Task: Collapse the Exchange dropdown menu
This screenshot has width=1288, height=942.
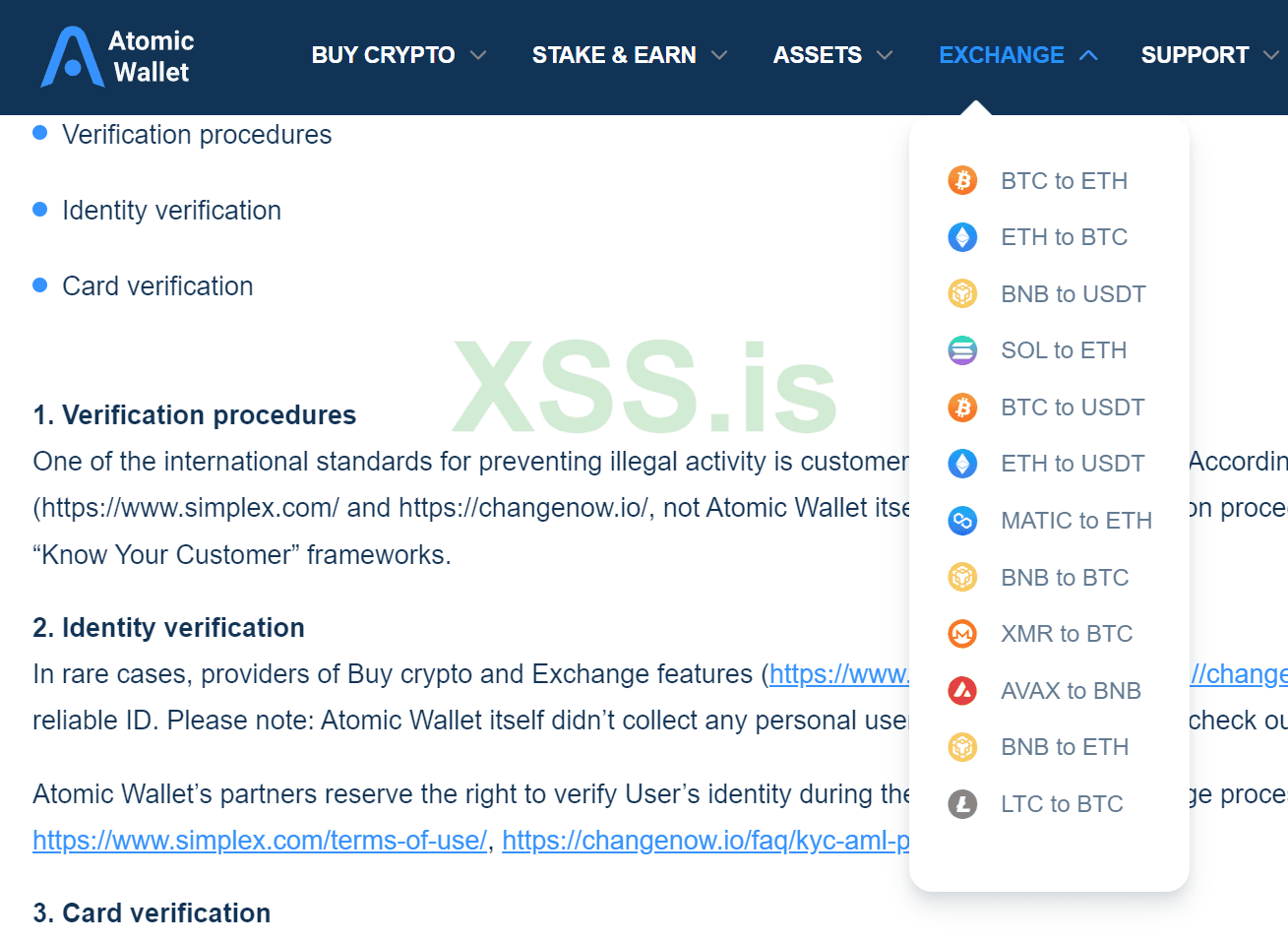Action: (x=1017, y=55)
